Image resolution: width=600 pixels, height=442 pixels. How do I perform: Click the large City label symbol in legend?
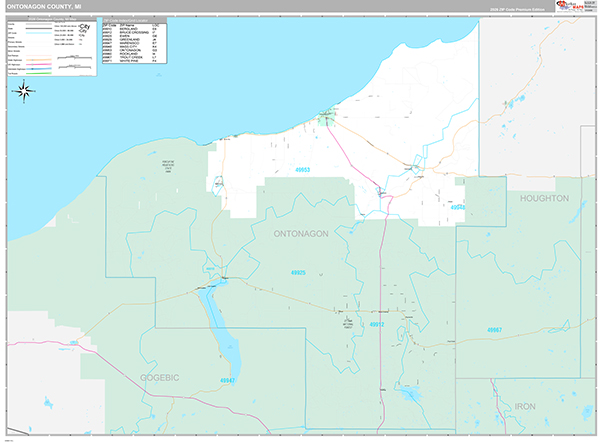pos(81,27)
